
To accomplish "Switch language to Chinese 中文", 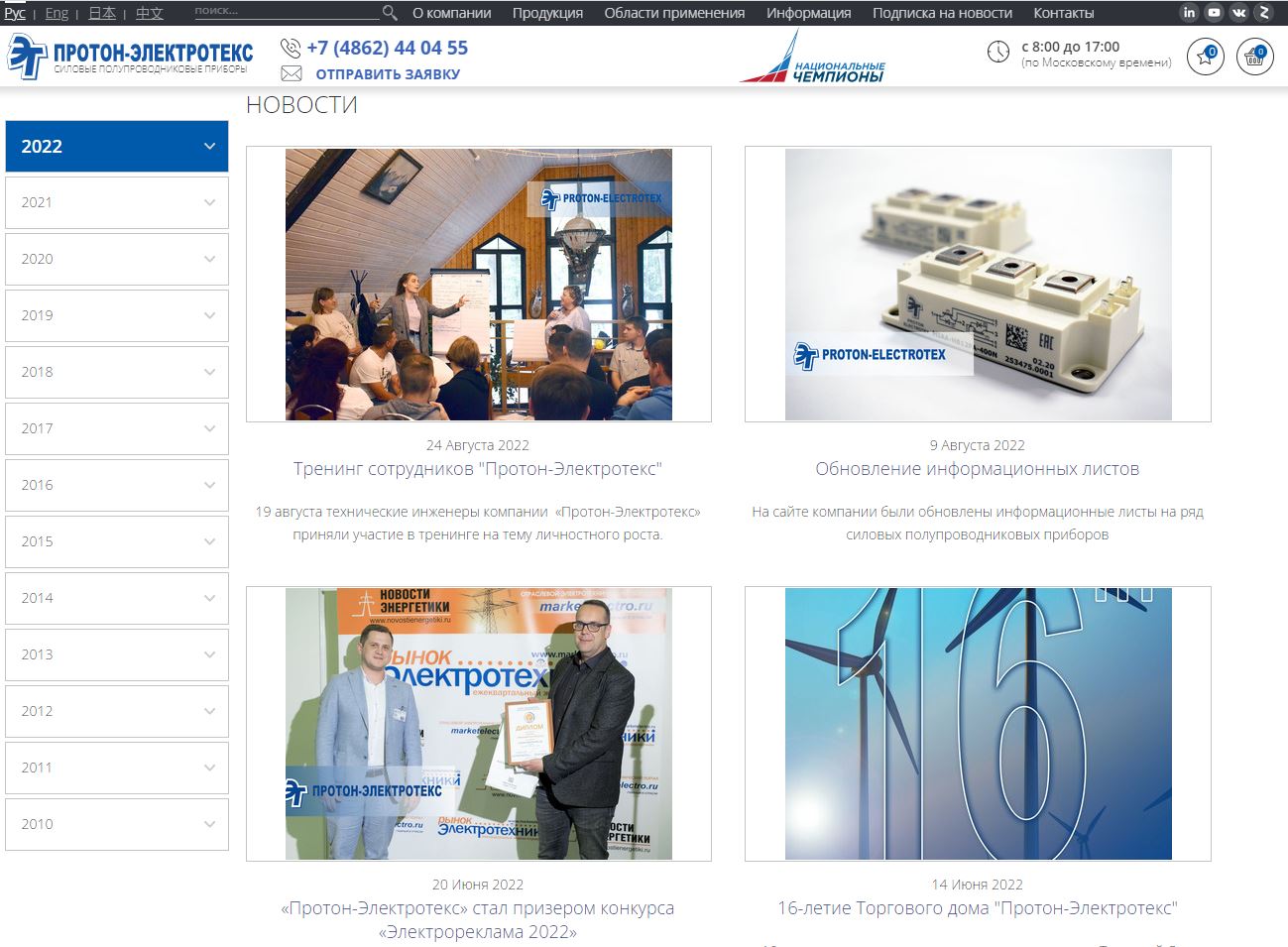I will point(150,13).
